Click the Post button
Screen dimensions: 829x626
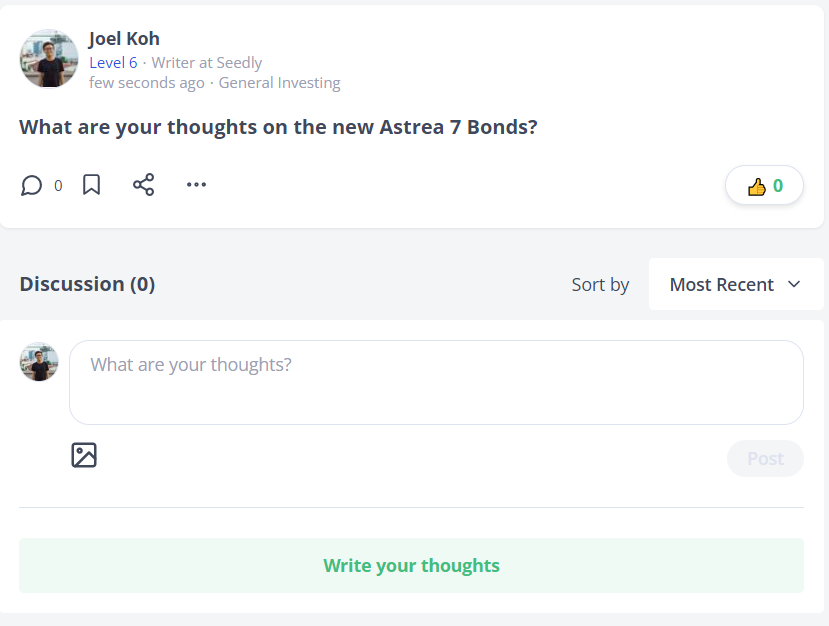[766, 458]
